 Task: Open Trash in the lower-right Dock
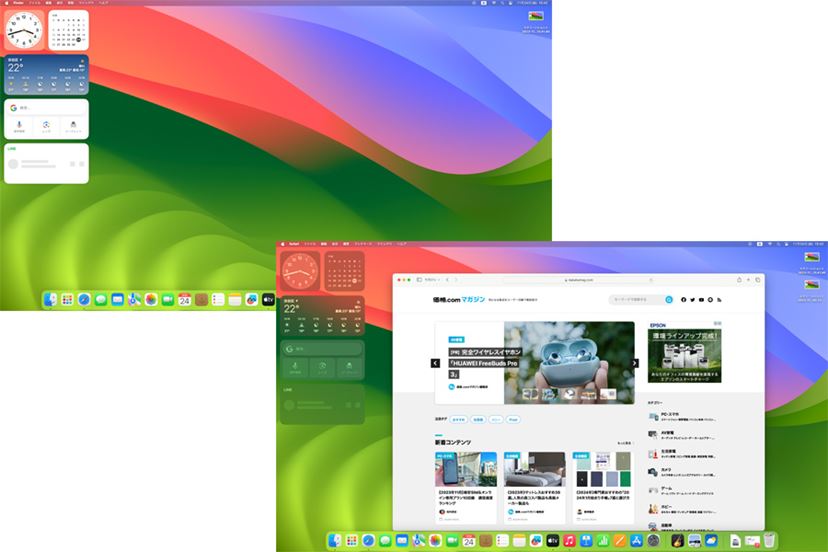click(768, 540)
